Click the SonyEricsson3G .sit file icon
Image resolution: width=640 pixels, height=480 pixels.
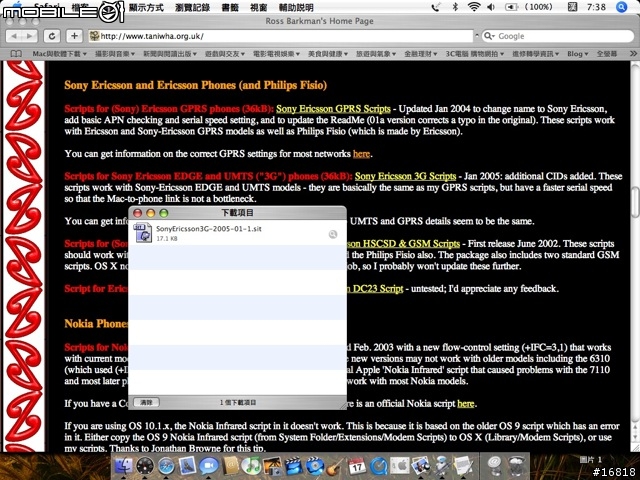[143, 233]
